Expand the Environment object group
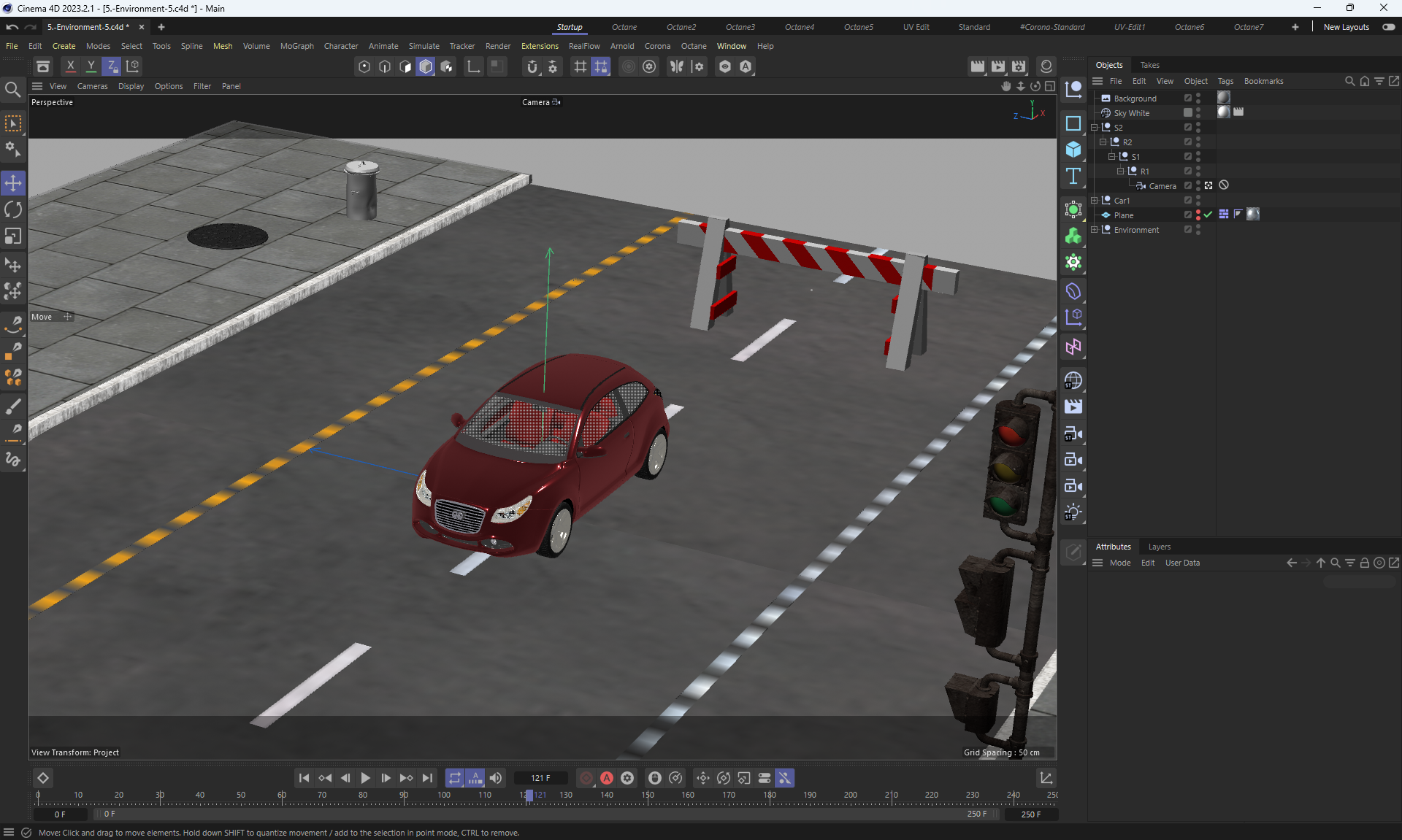 1095,229
